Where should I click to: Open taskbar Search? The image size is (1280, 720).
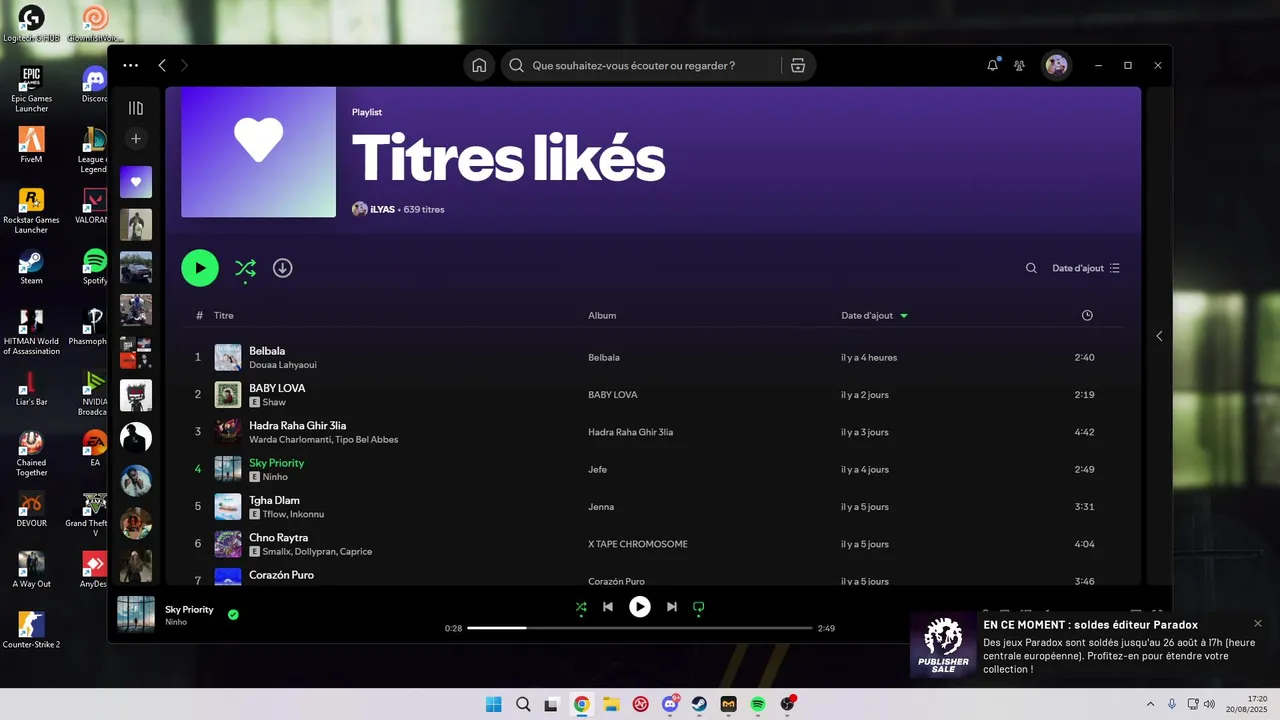pyautogui.click(x=523, y=704)
